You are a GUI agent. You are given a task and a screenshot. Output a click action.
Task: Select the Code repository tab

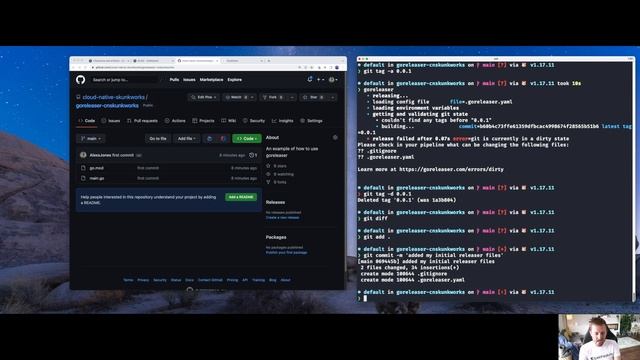pos(87,121)
